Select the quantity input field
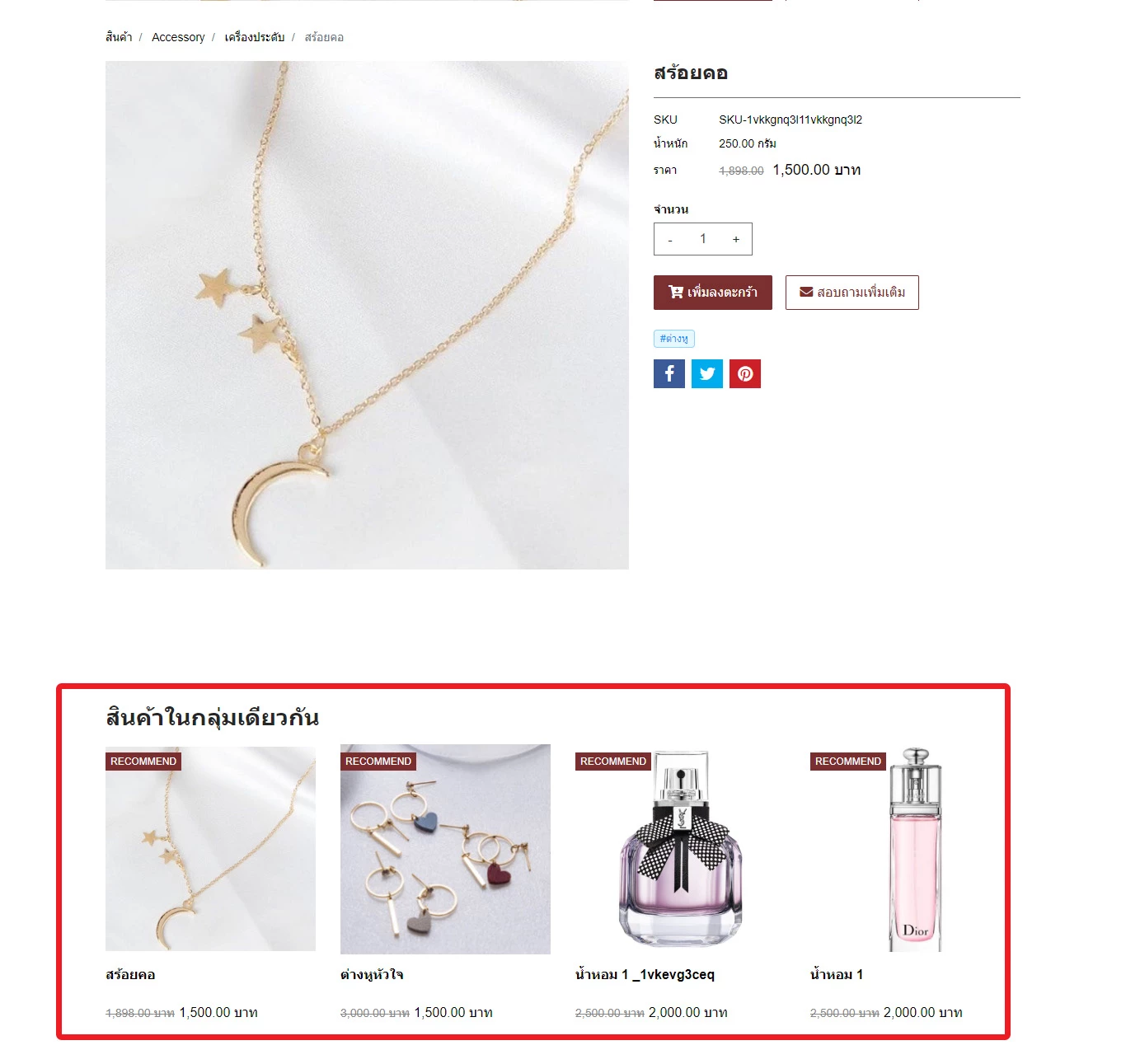The image size is (1126, 1064). point(703,239)
